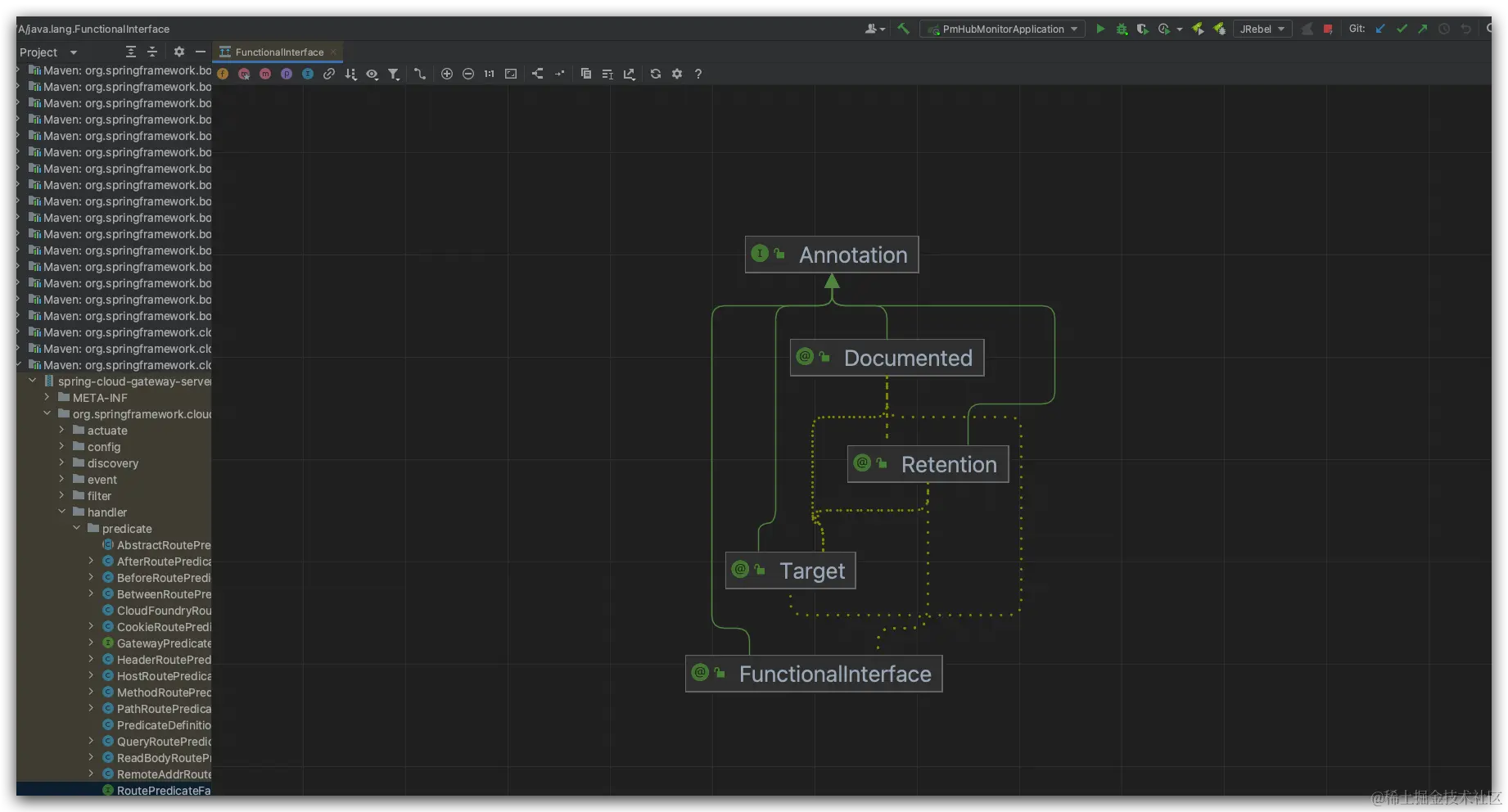Toggle properties visibility in the diagram
This screenshot has height=812, width=1508.
coord(287,74)
